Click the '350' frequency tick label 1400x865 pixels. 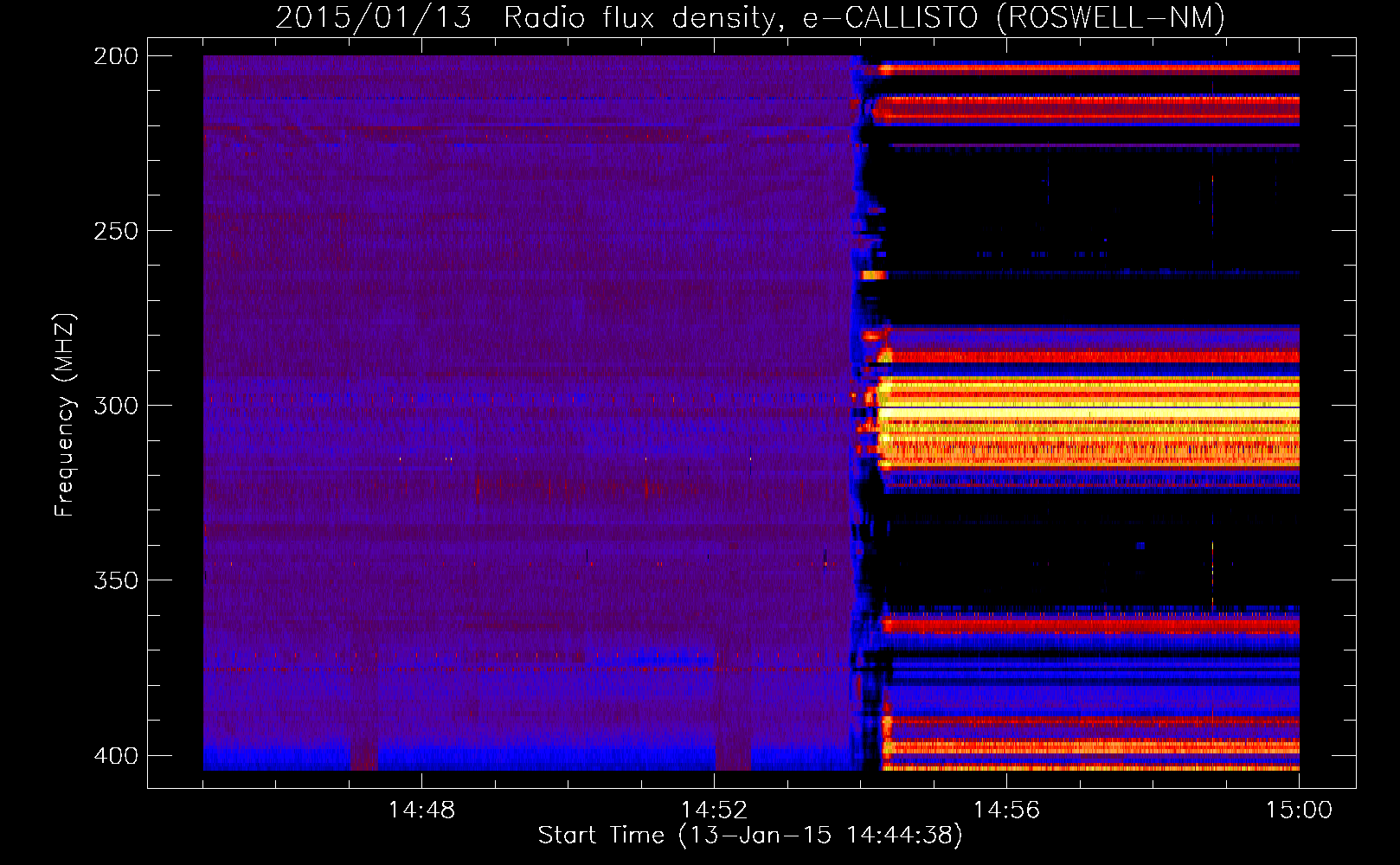pyautogui.click(x=116, y=580)
